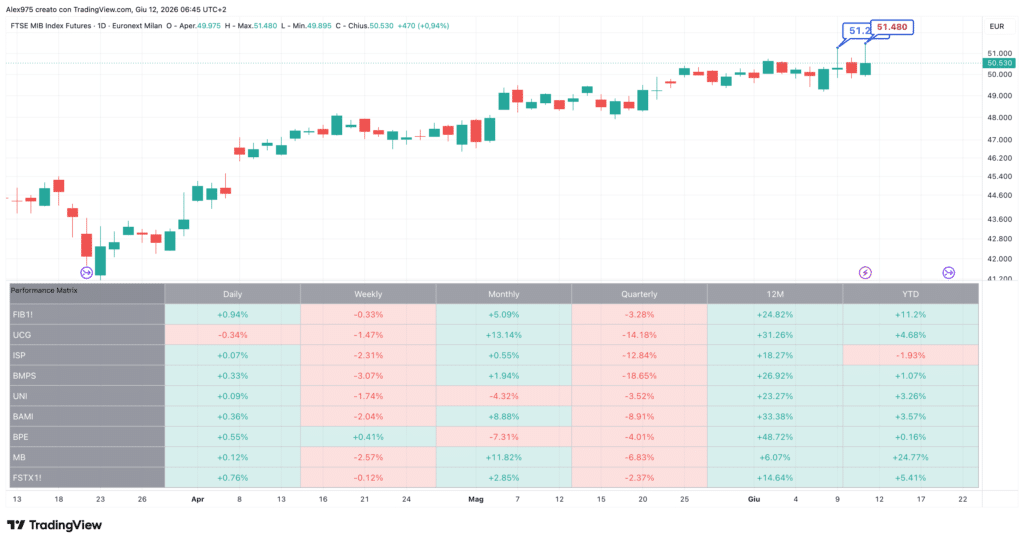
Task: Click BMPS quarterly value -18.65%
Action: pos(639,376)
